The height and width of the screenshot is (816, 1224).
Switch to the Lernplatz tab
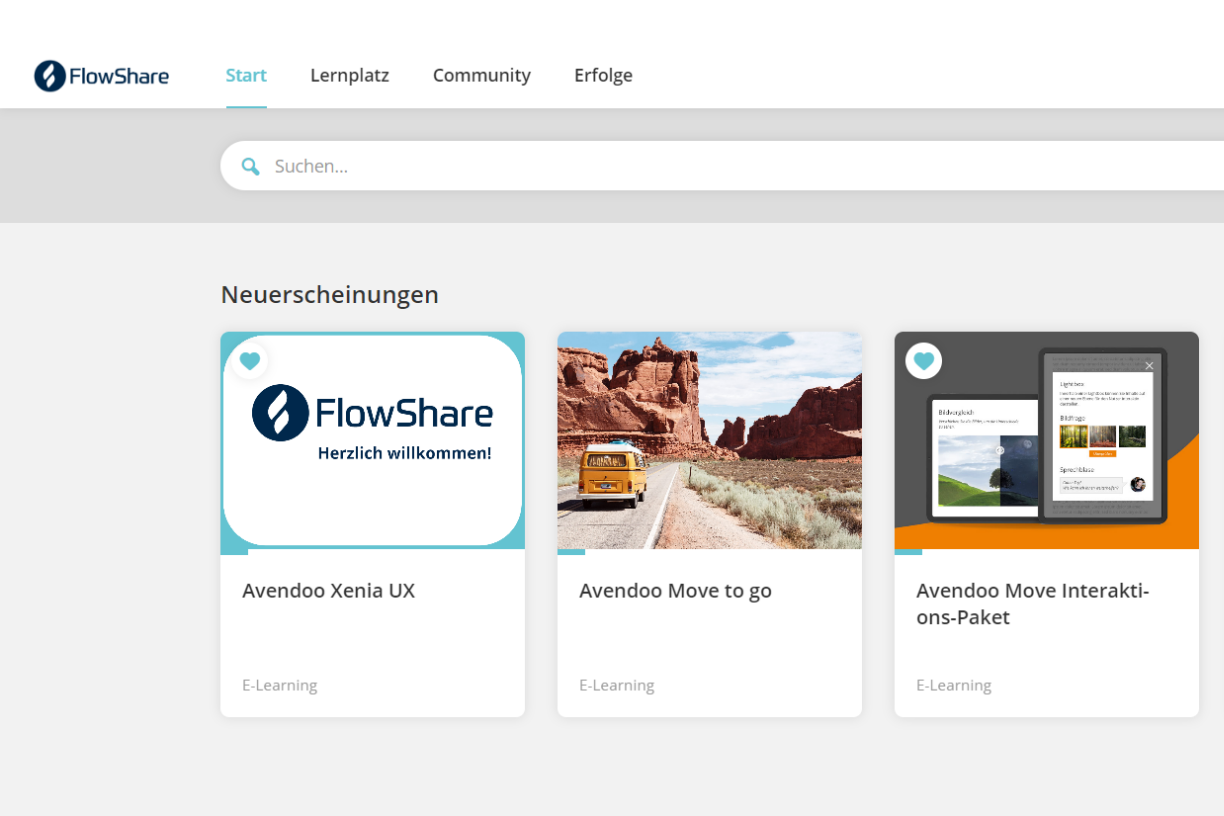coord(350,75)
